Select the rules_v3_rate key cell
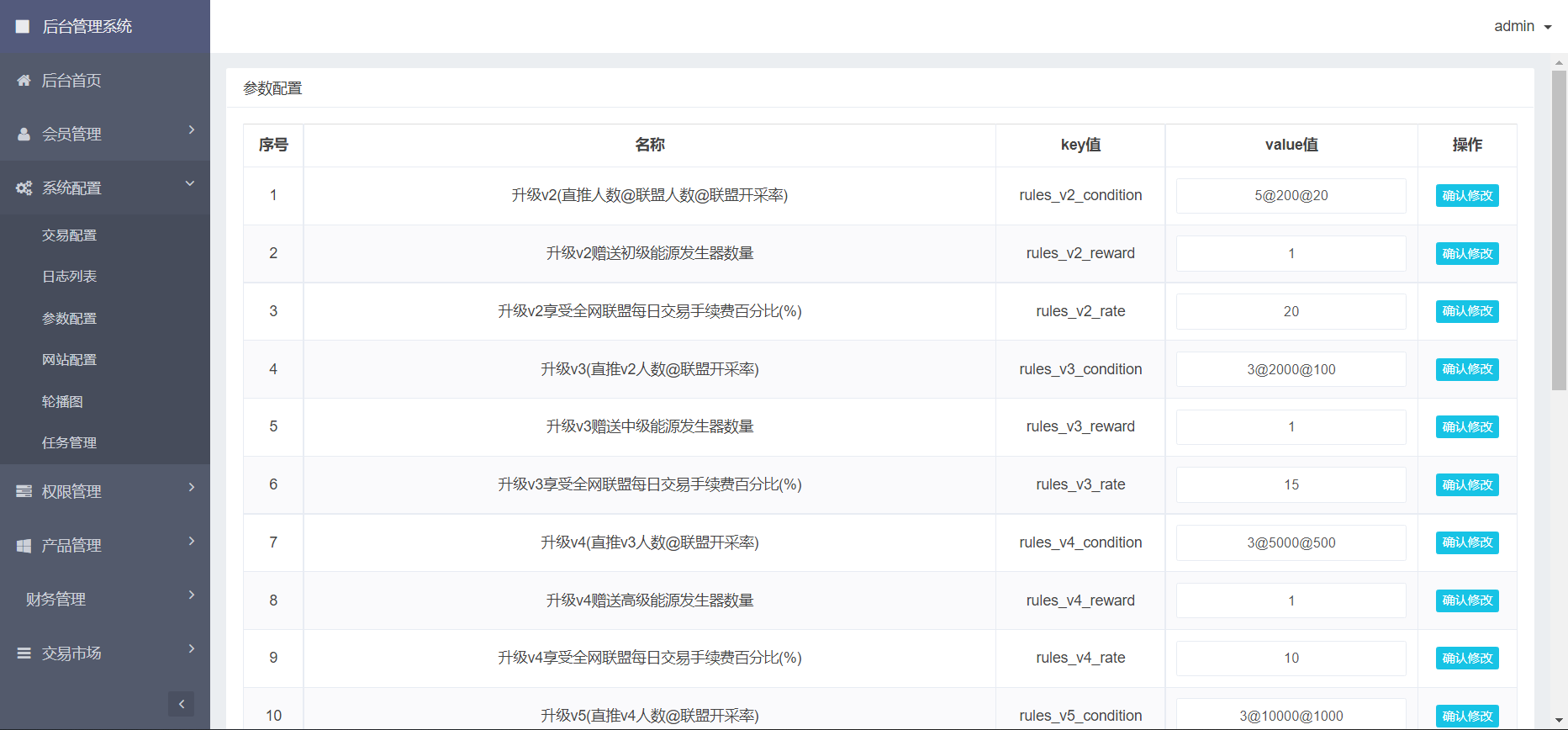 (1080, 485)
